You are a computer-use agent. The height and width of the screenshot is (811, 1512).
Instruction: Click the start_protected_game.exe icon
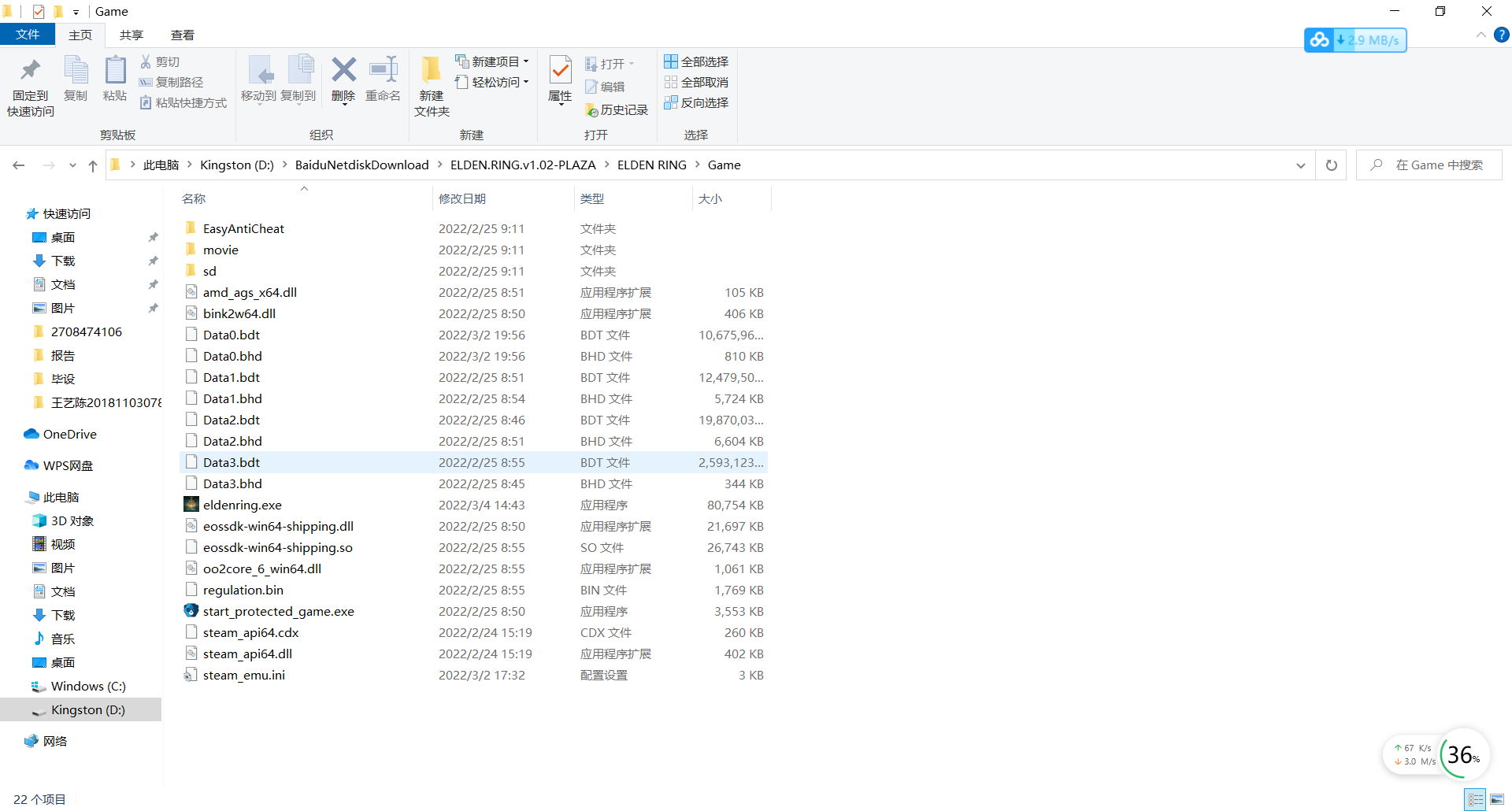pos(191,611)
